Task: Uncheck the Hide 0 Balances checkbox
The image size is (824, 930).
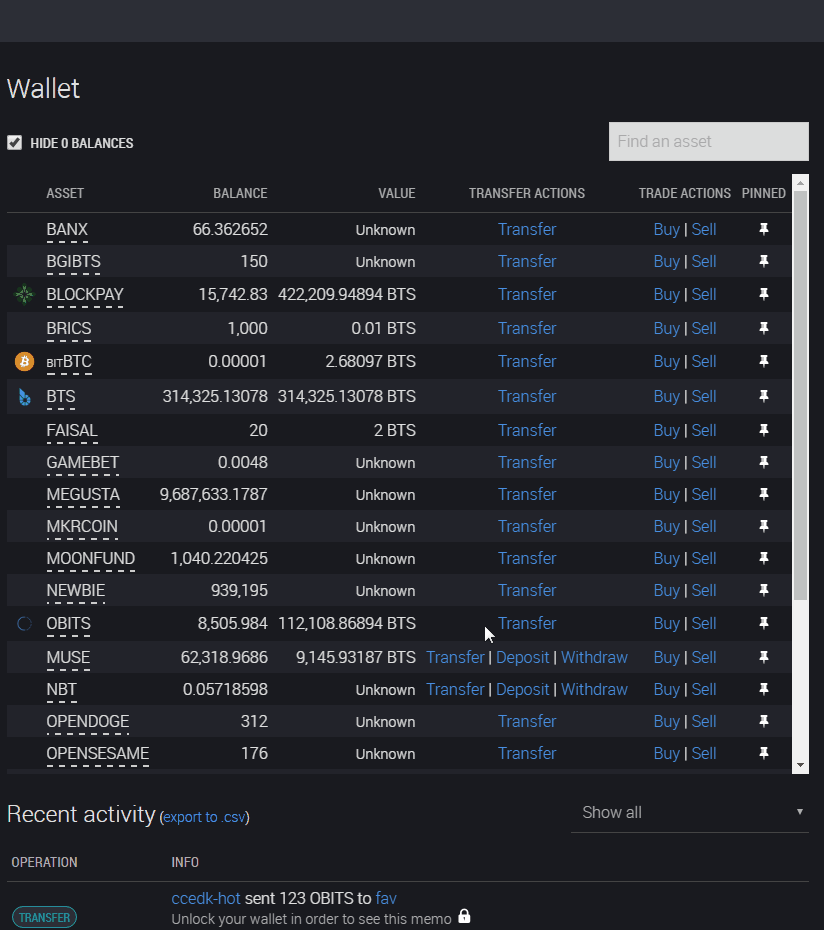Action: pyautogui.click(x=15, y=143)
